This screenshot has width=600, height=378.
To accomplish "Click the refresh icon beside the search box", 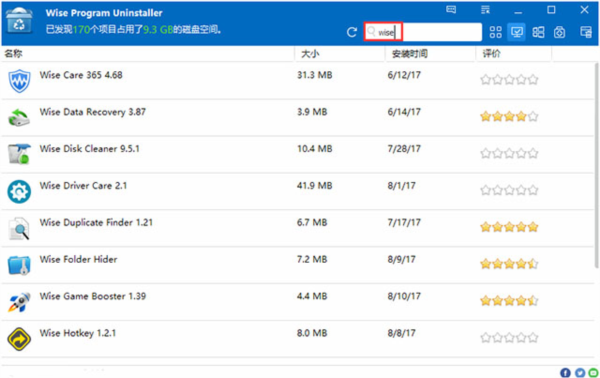I will pos(352,32).
